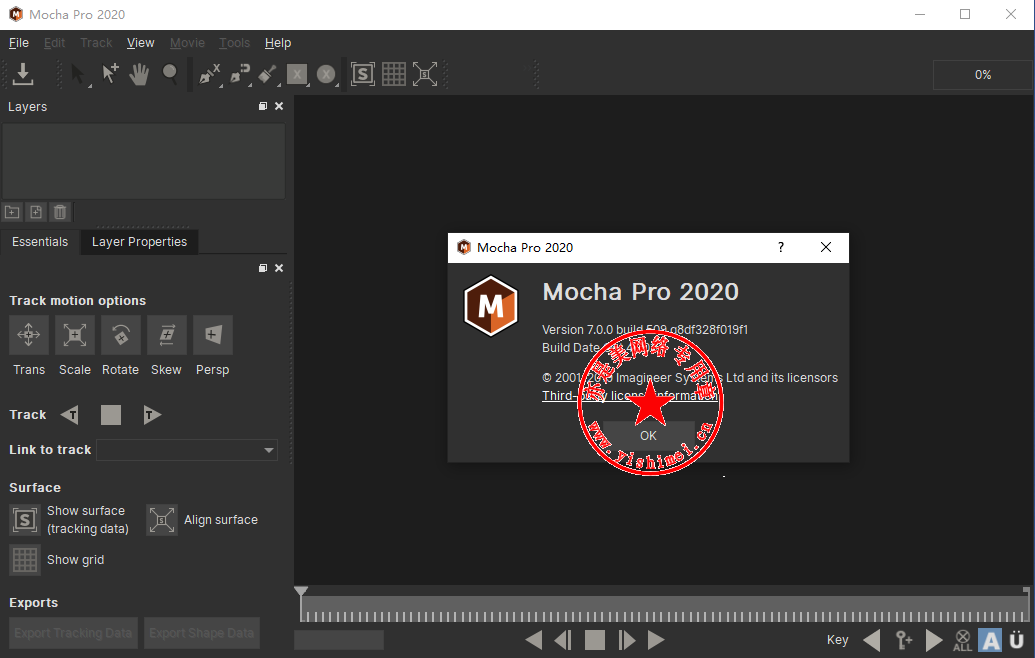The image size is (1035, 658).
Task: Close the Essentials properties panel
Action: click(279, 268)
